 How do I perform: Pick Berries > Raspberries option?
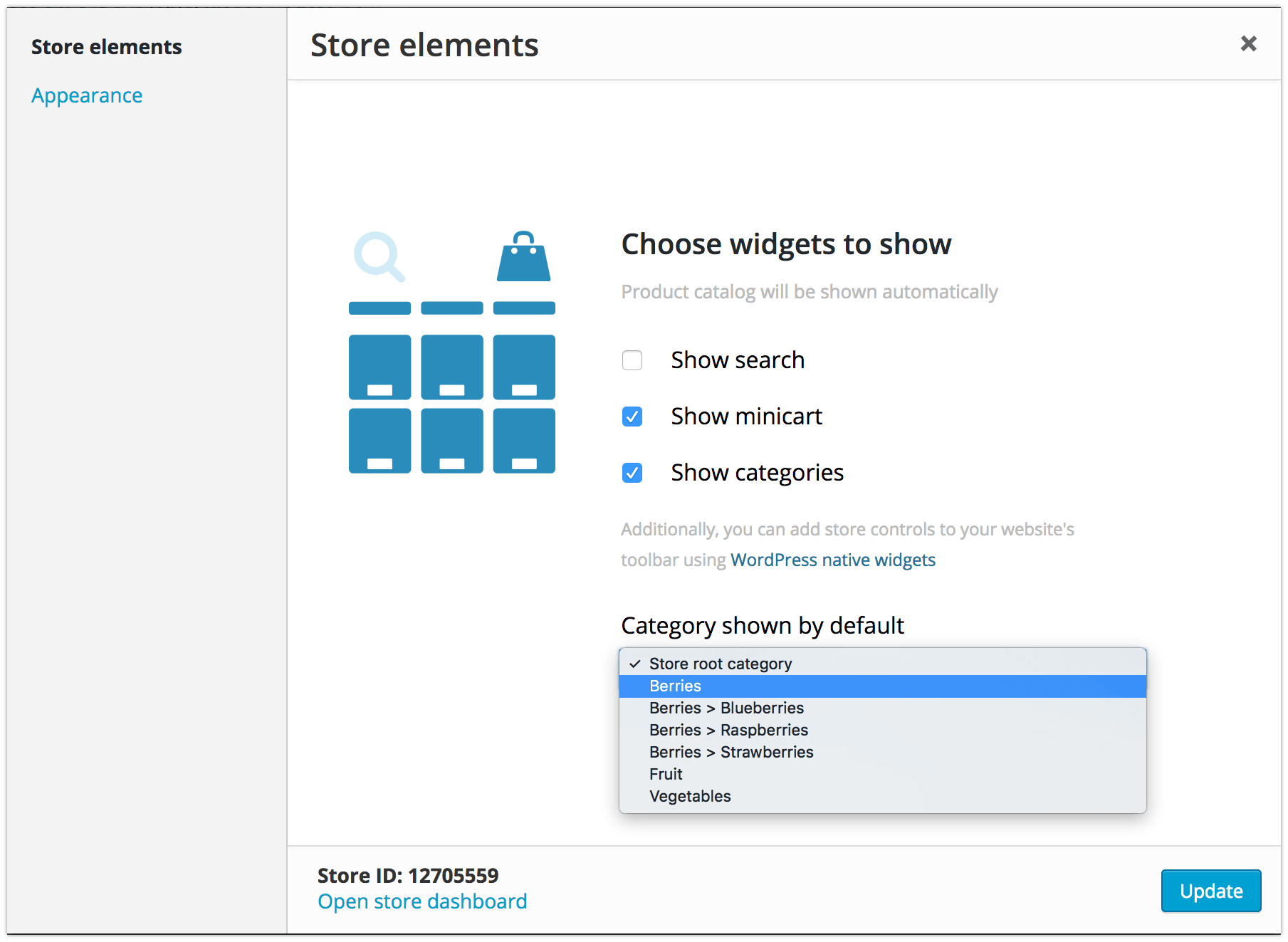coord(883,730)
